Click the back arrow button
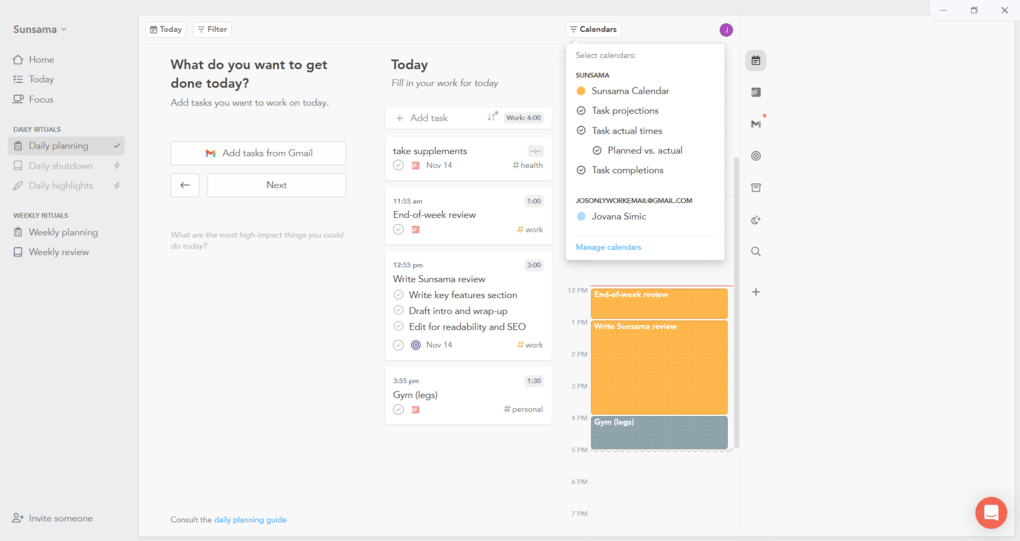 click(x=185, y=185)
